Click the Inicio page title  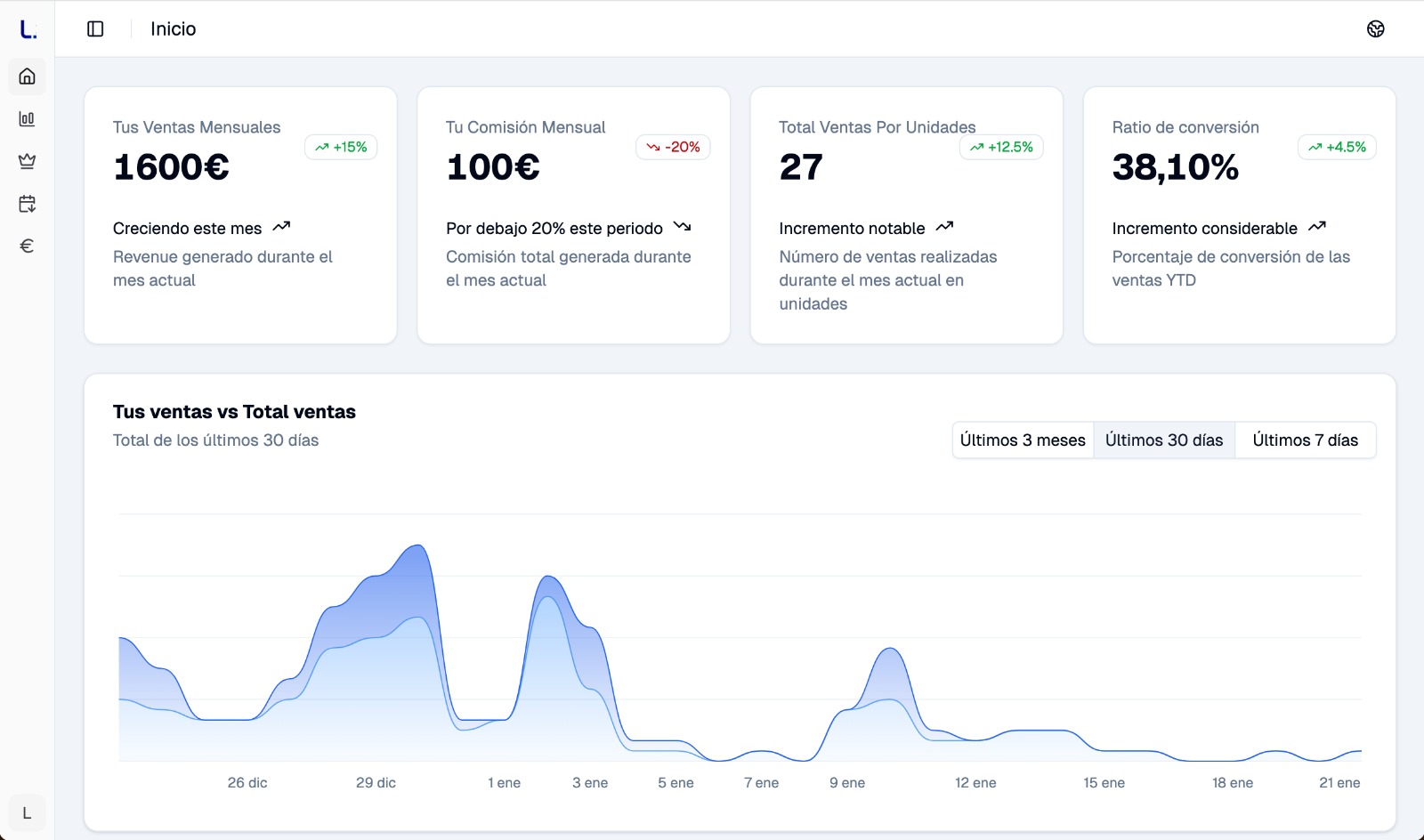click(173, 29)
